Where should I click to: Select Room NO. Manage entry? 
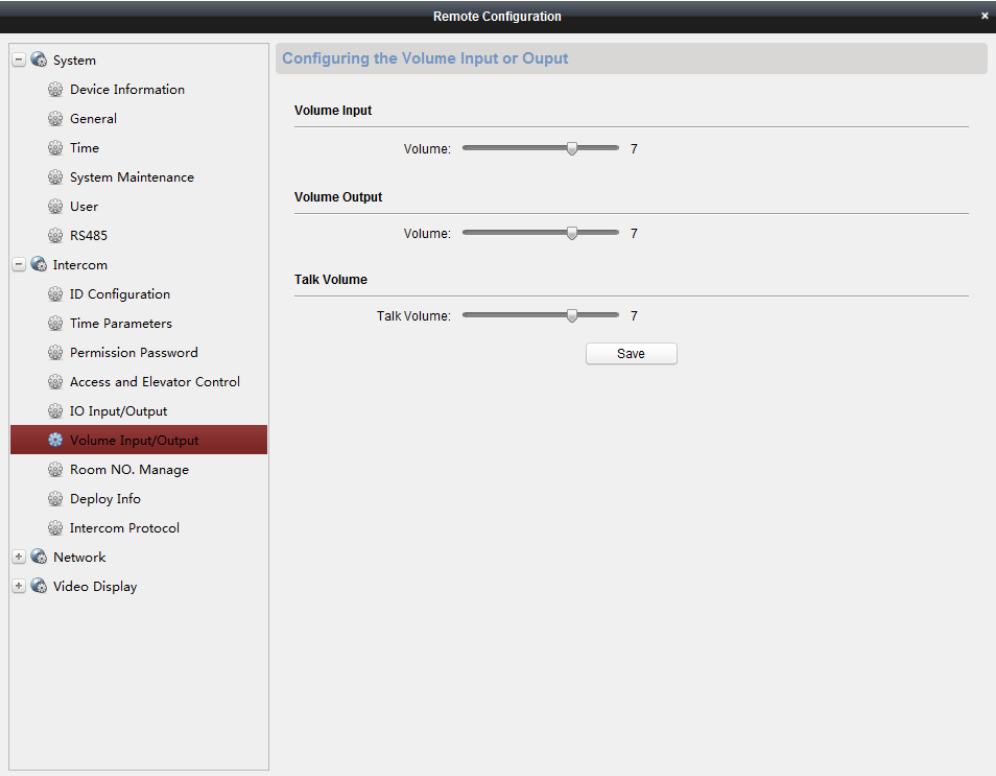129,469
